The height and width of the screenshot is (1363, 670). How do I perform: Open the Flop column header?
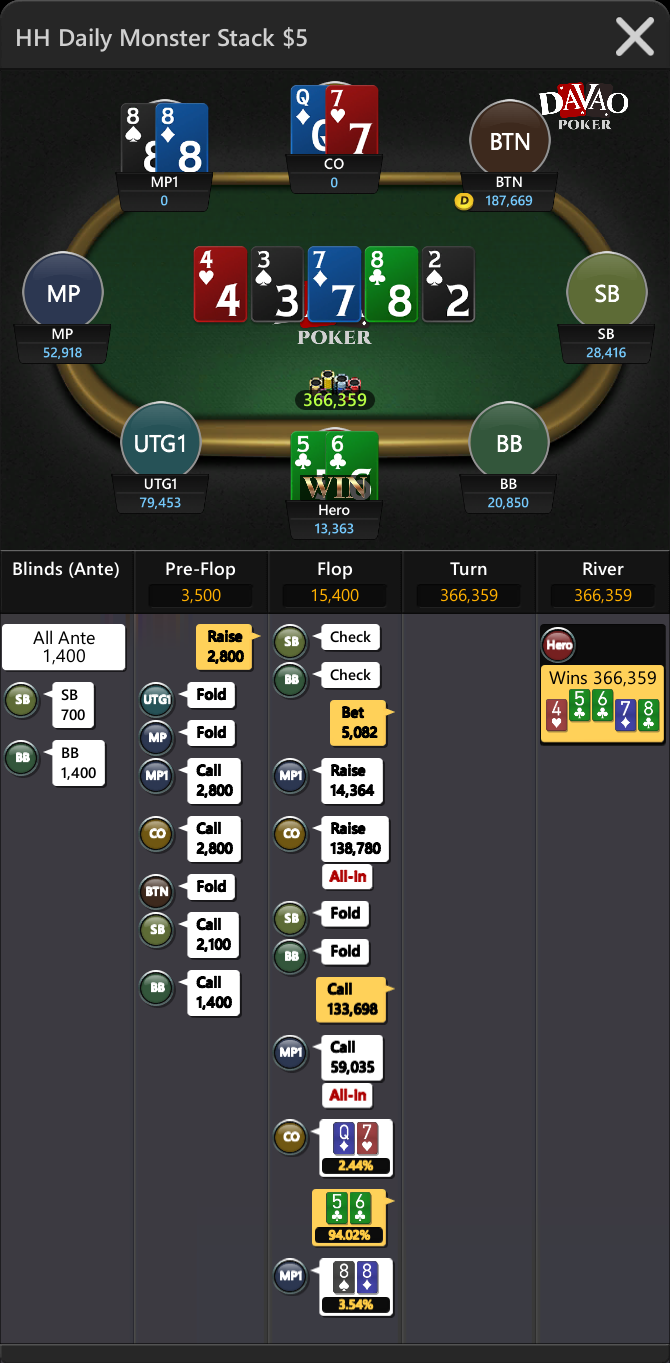click(x=335, y=569)
